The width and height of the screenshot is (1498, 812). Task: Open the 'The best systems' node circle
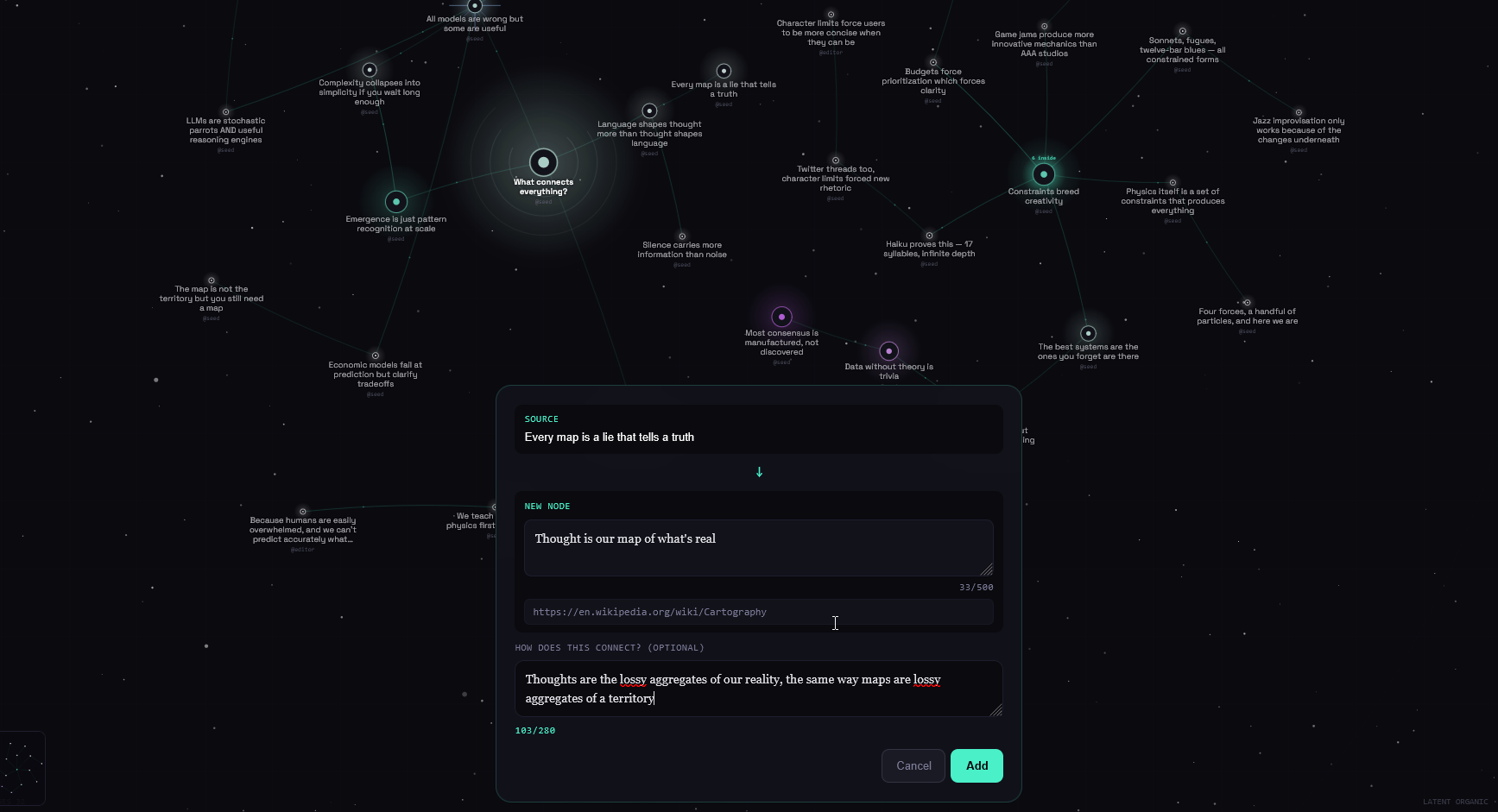pyautogui.click(x=1088, y=333)
